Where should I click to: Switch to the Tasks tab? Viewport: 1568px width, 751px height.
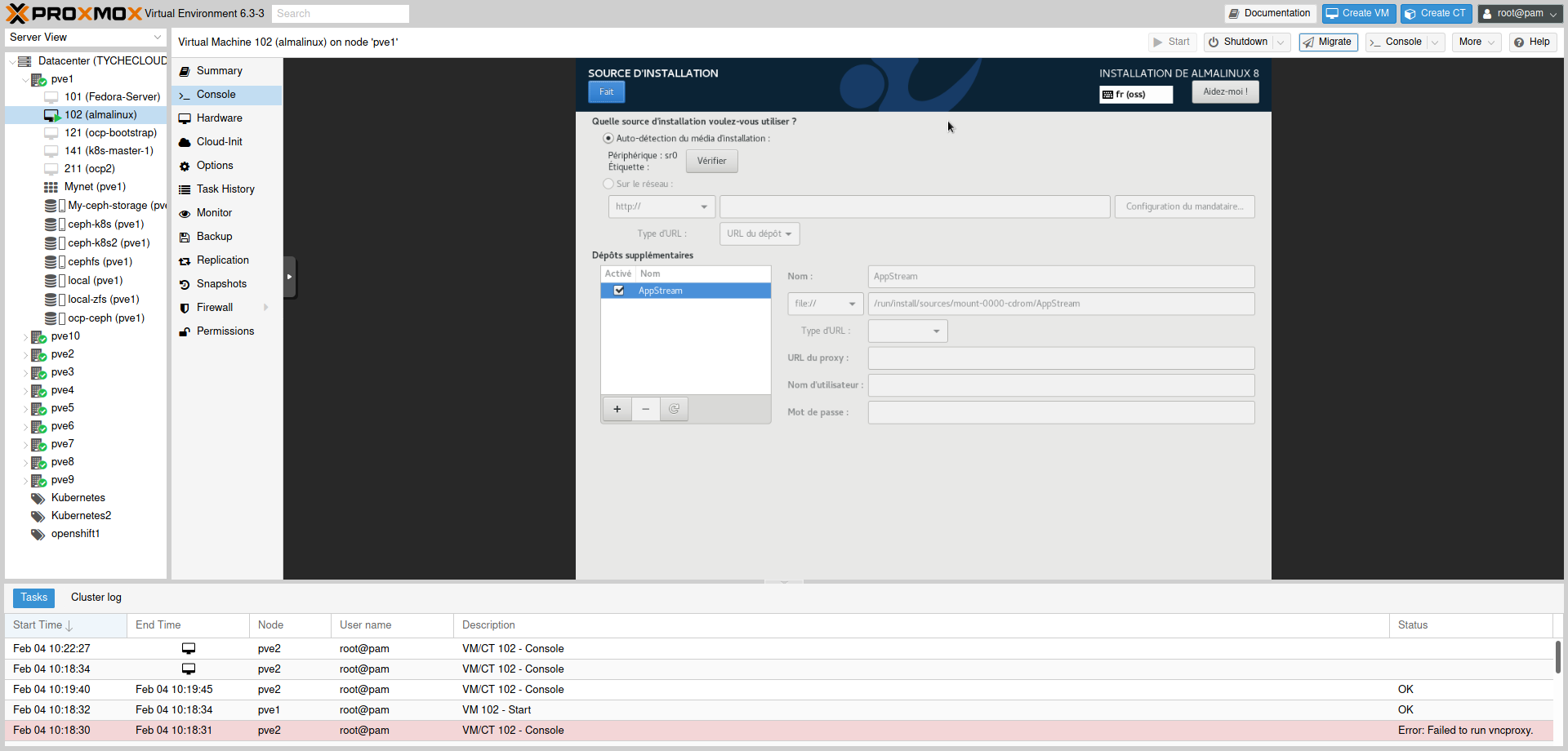pyautogui.click(x=33, y=598)
